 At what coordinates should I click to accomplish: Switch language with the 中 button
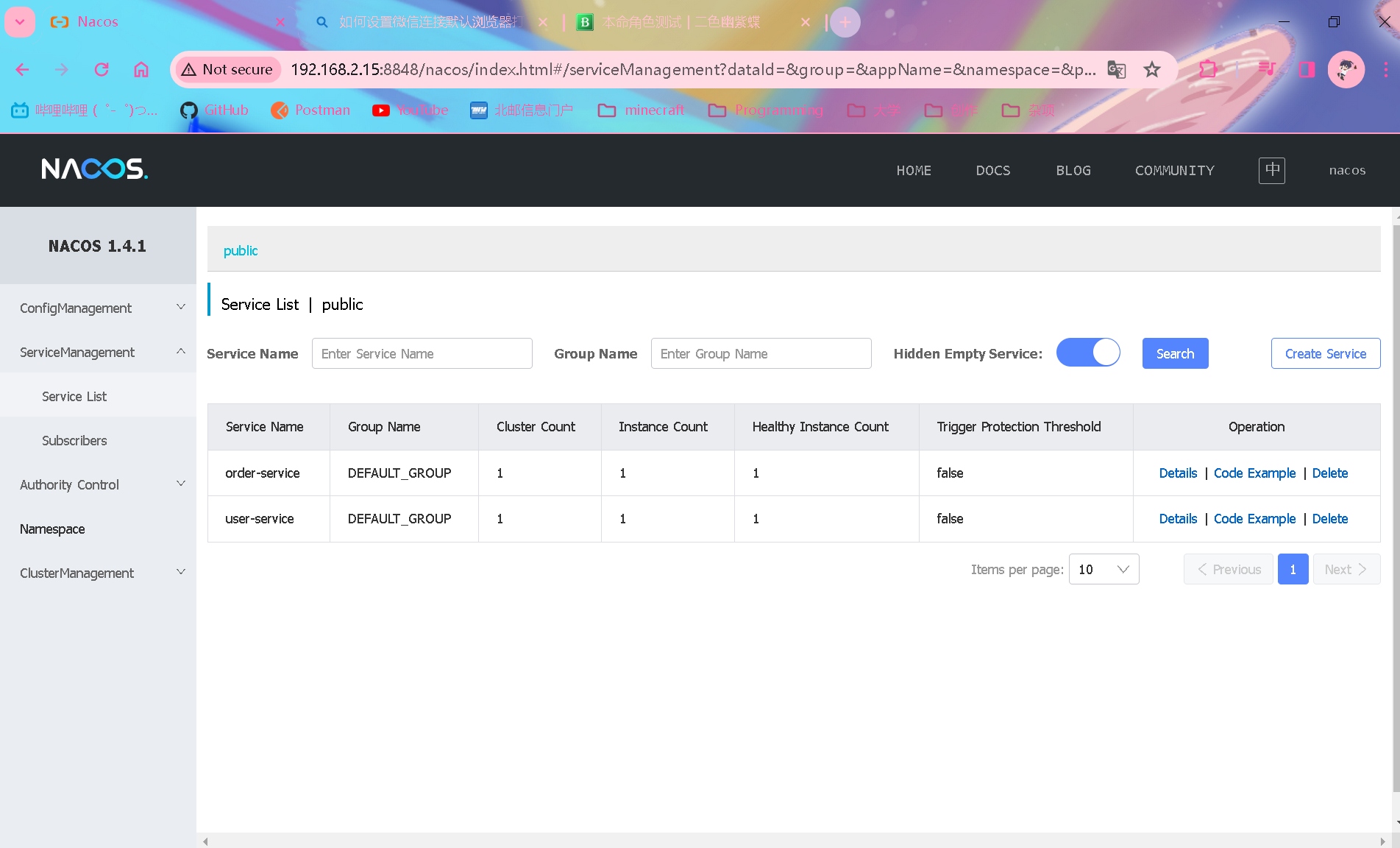[1272, 171]
